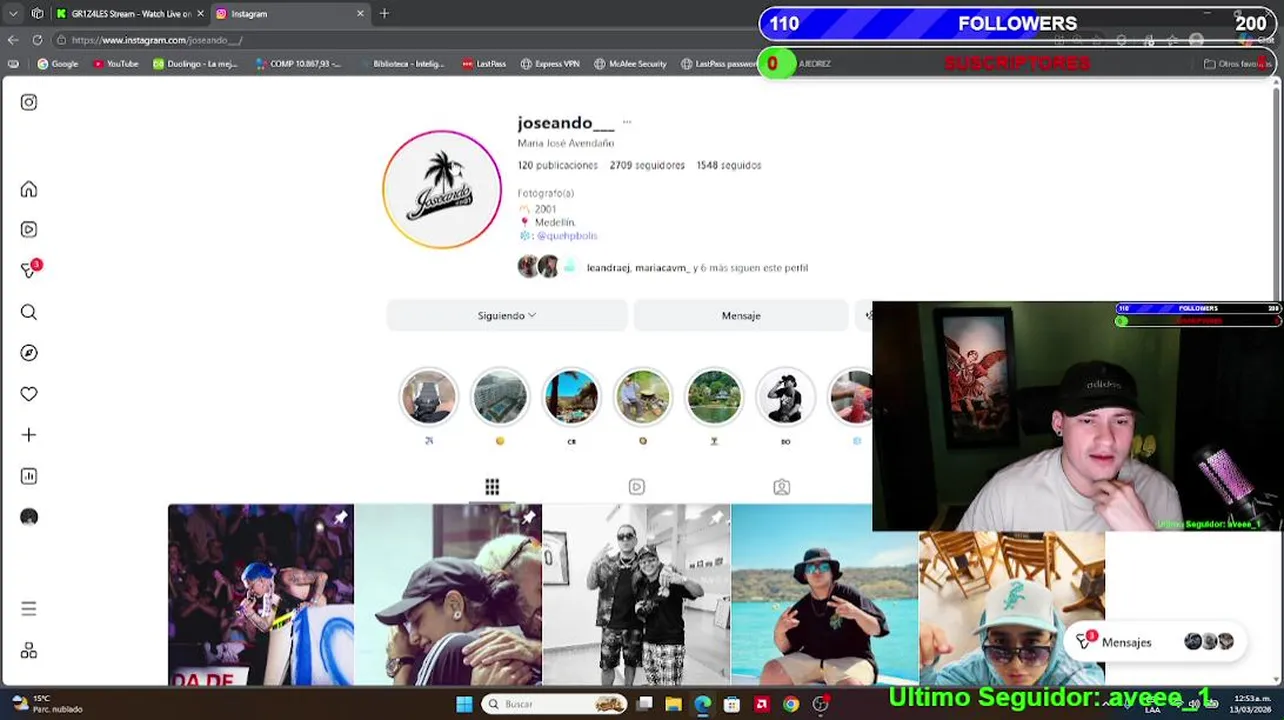The height and width of the screenshot is (720, 1284).
Task: Open the 'BO' story highlight
Action: (785, 397)
